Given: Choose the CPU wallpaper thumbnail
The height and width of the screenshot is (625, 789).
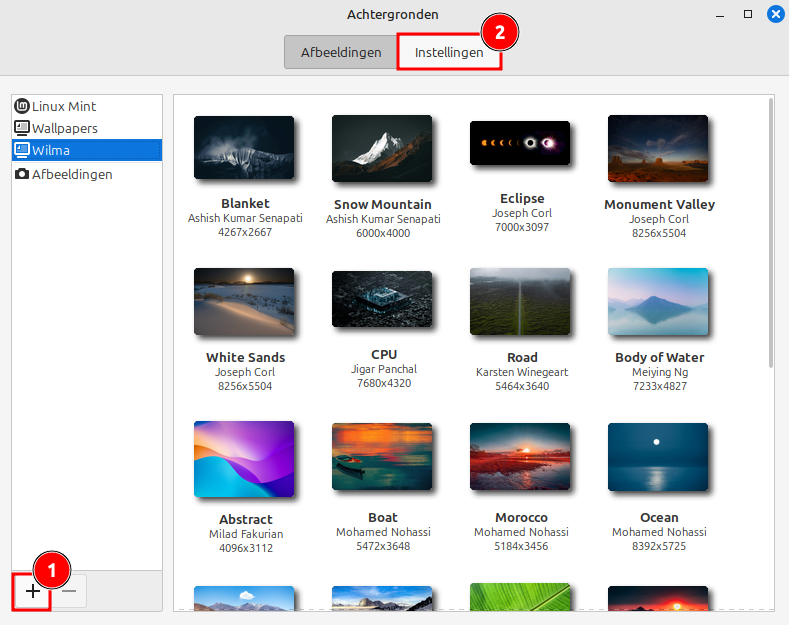Looking at the screenshot, I should coord(382,300).
